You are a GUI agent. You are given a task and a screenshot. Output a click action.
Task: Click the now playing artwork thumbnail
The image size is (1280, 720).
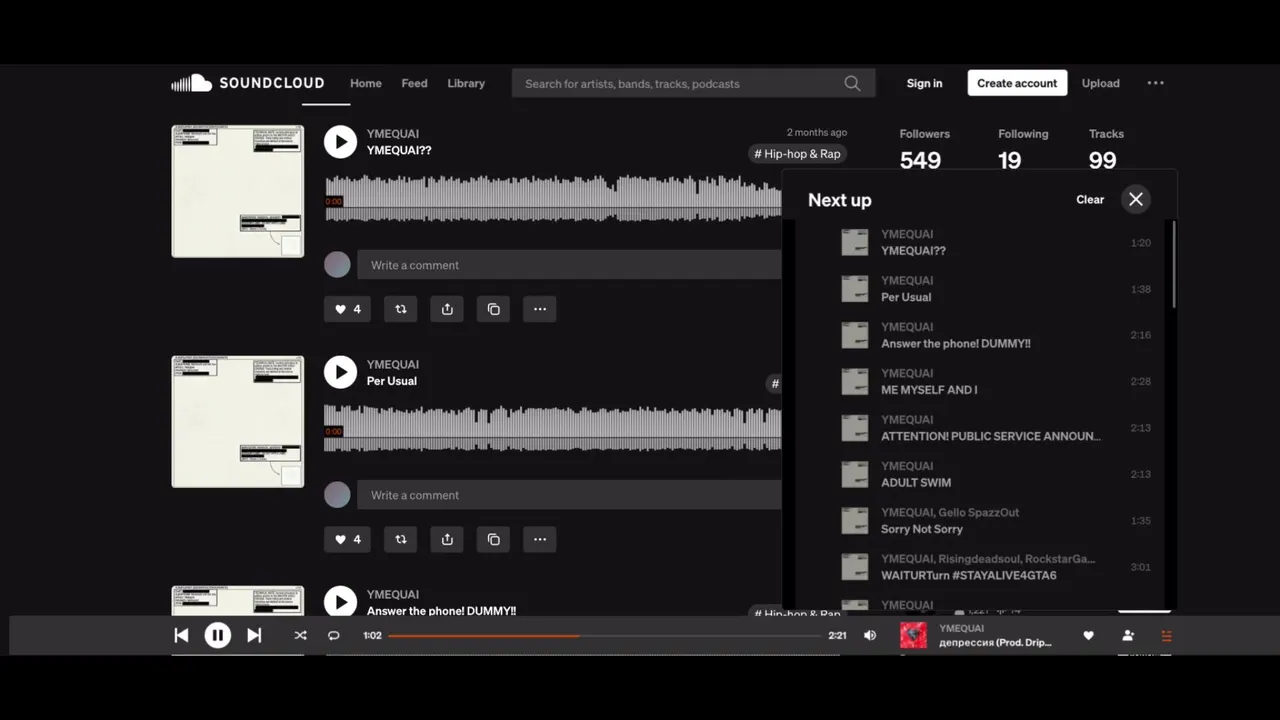(x=913, y=635)
